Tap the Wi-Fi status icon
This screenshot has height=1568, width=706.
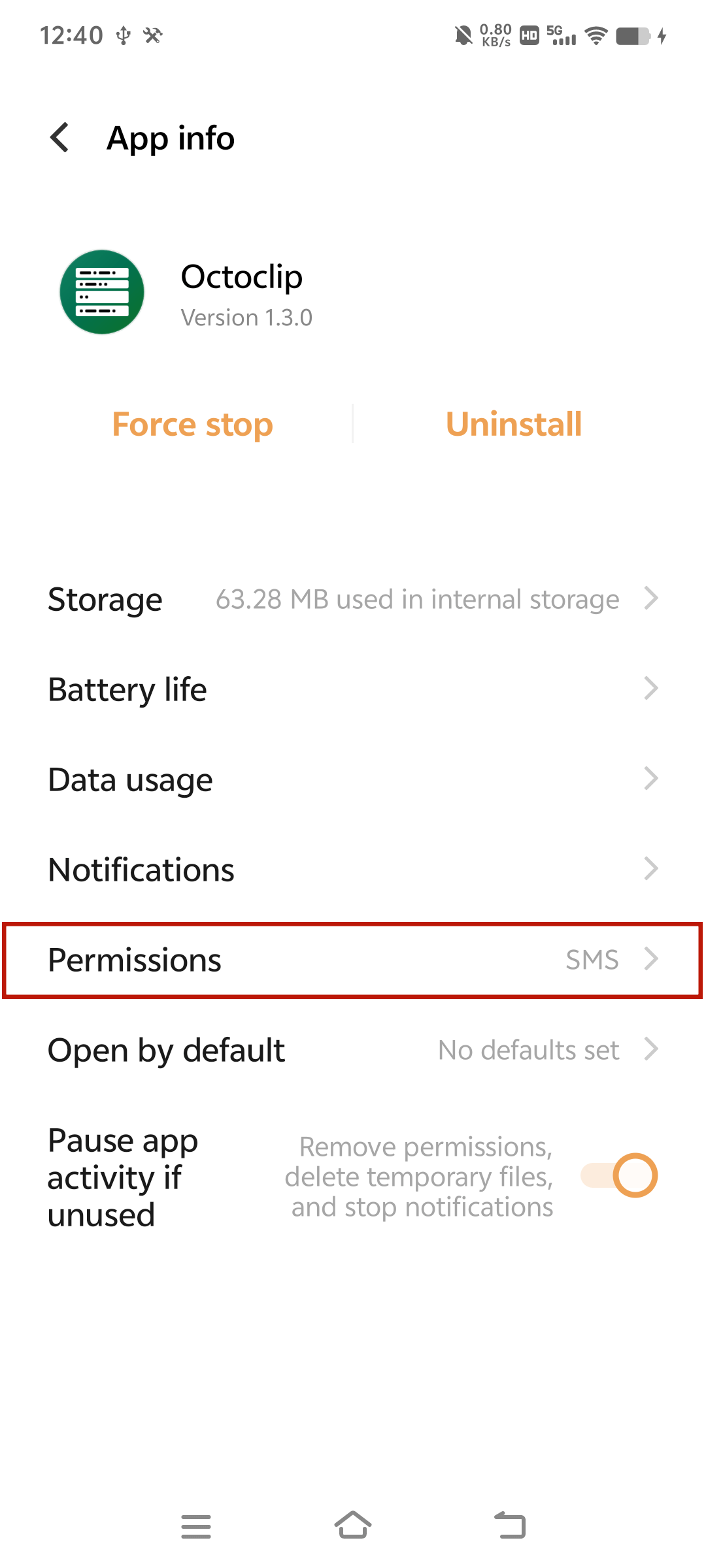(596, 36)
